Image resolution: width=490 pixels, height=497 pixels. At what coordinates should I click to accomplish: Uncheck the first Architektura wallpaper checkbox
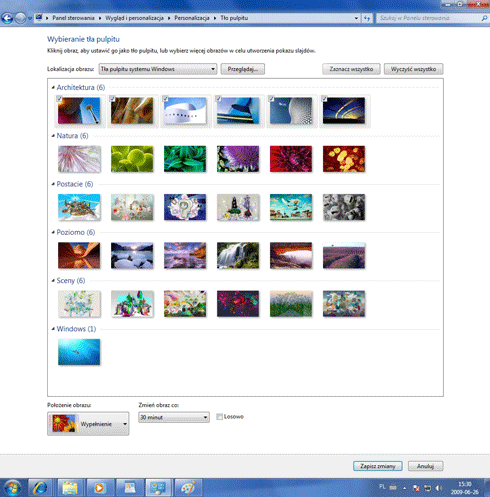pos(59,98)
